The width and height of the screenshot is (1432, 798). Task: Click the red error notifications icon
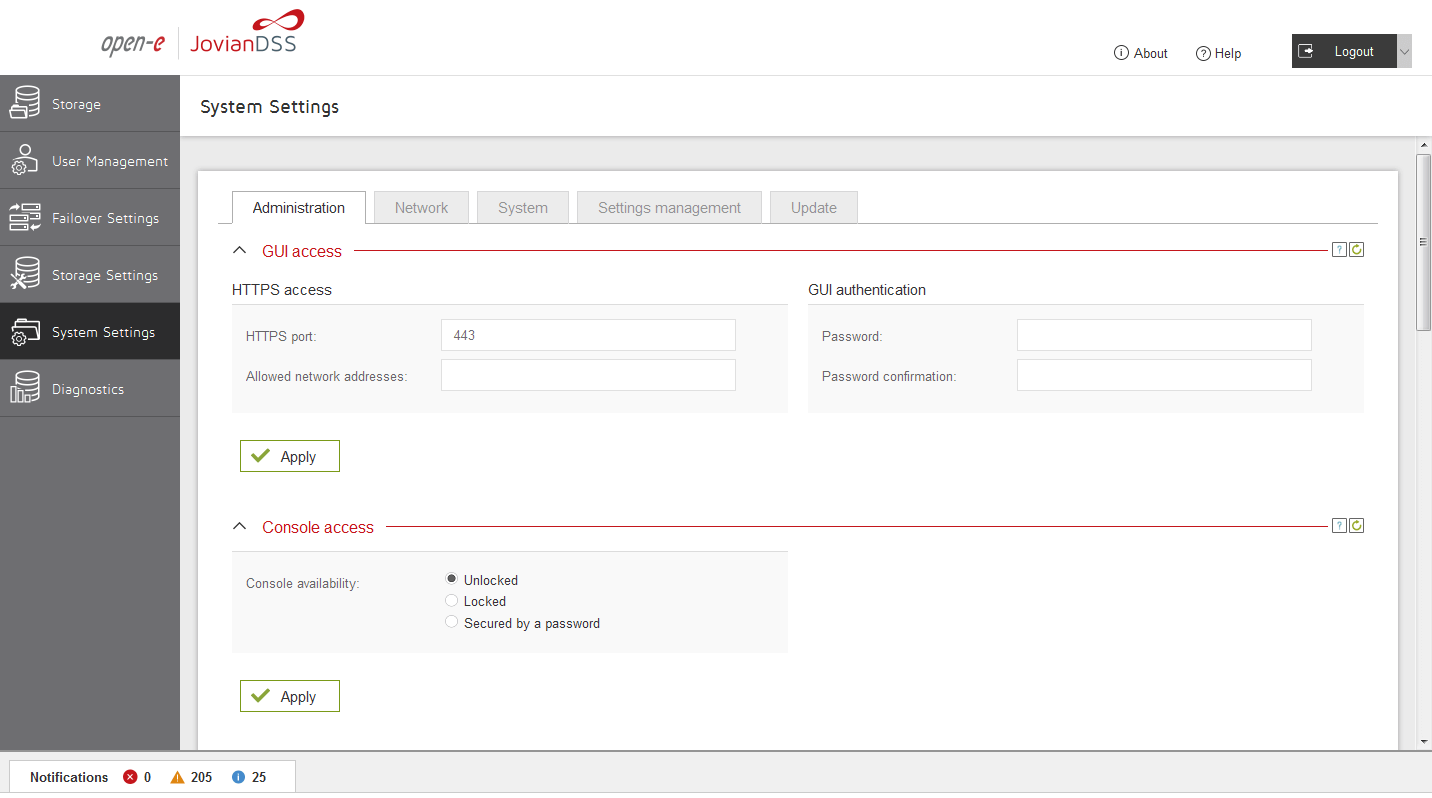pyautogui.click(x=130, y=777)
